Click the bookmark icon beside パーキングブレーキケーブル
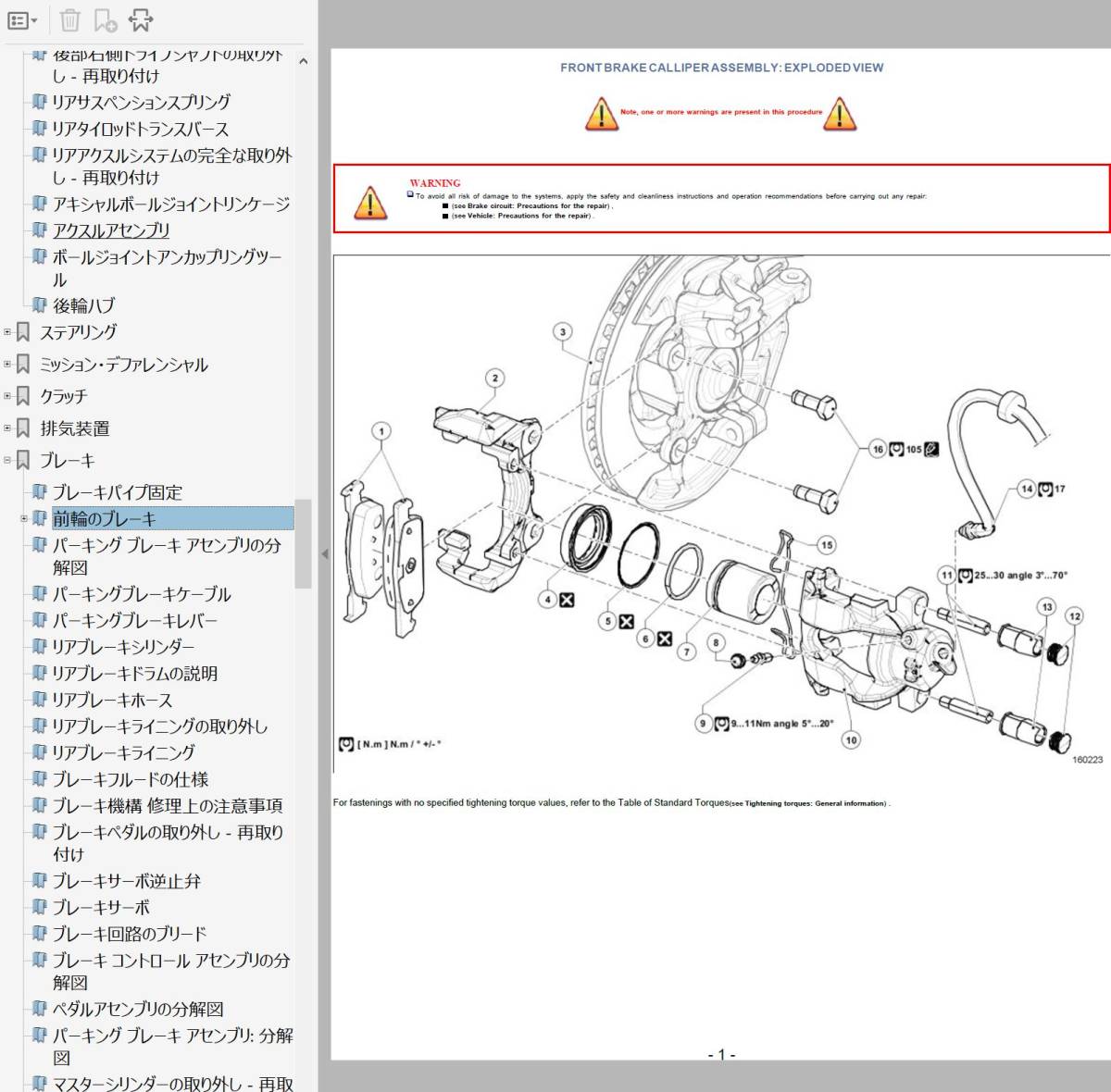Viewport: 1111px width, 1092px height. click(39, 593)
